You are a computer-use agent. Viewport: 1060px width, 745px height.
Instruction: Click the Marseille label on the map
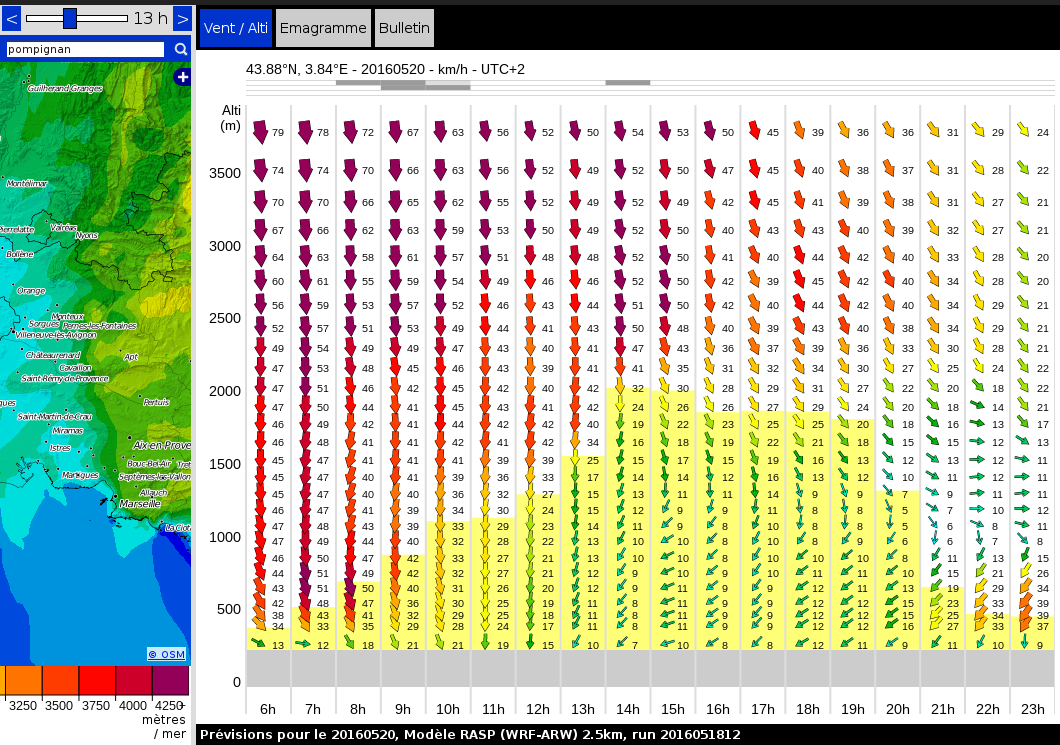click(x=139, y=504)
